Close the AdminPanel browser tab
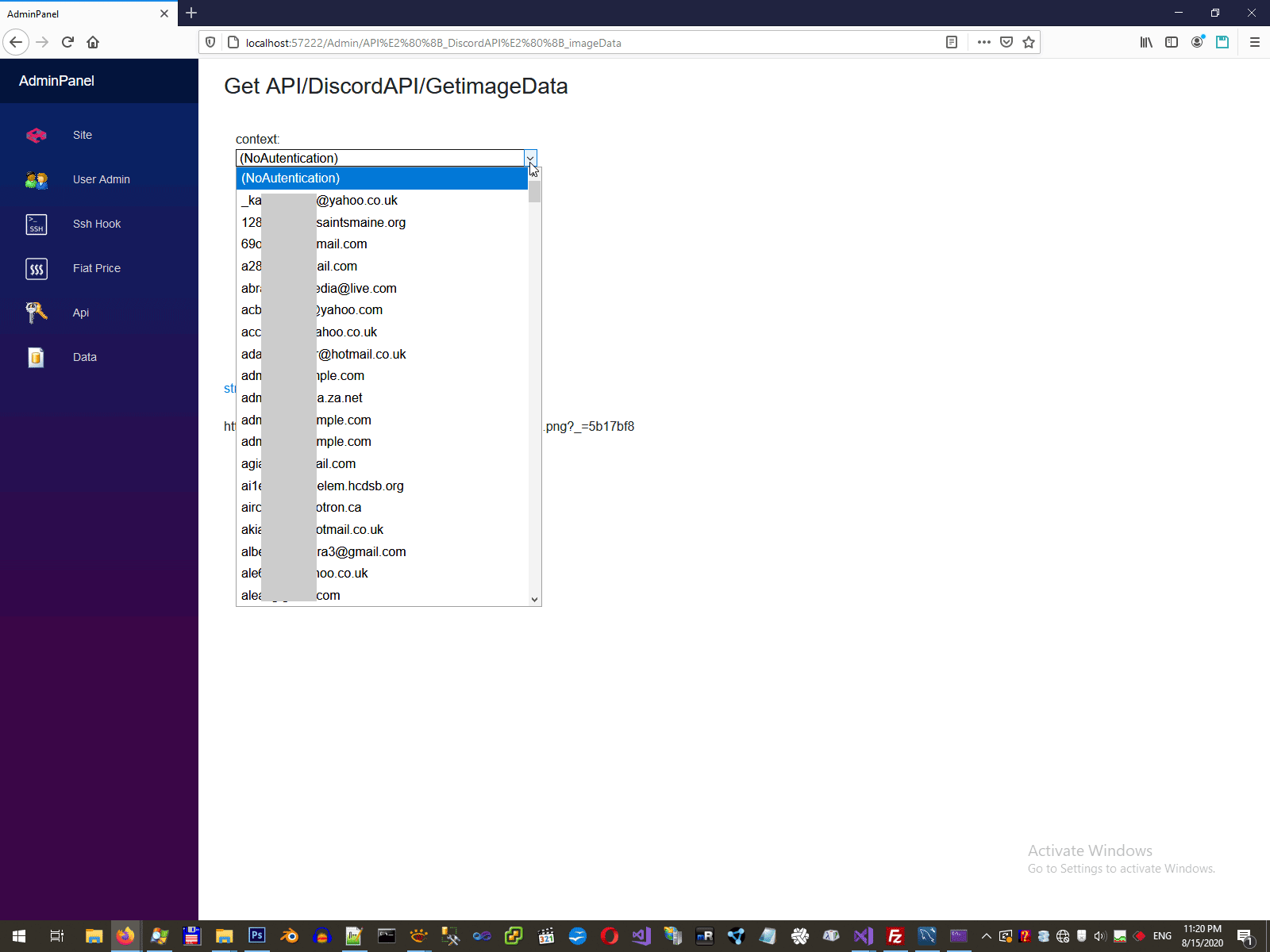This screenshot has width=1270, height=952. click(164, 13)
